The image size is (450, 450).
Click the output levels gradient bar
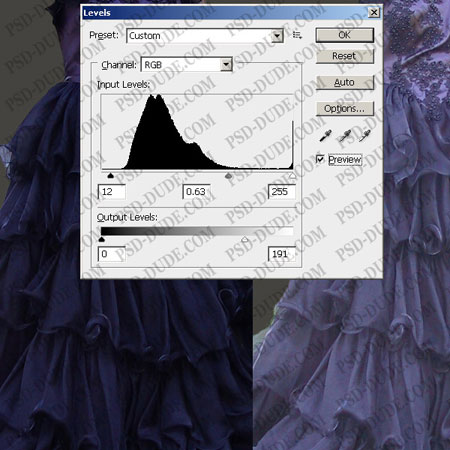coord(197,231)
